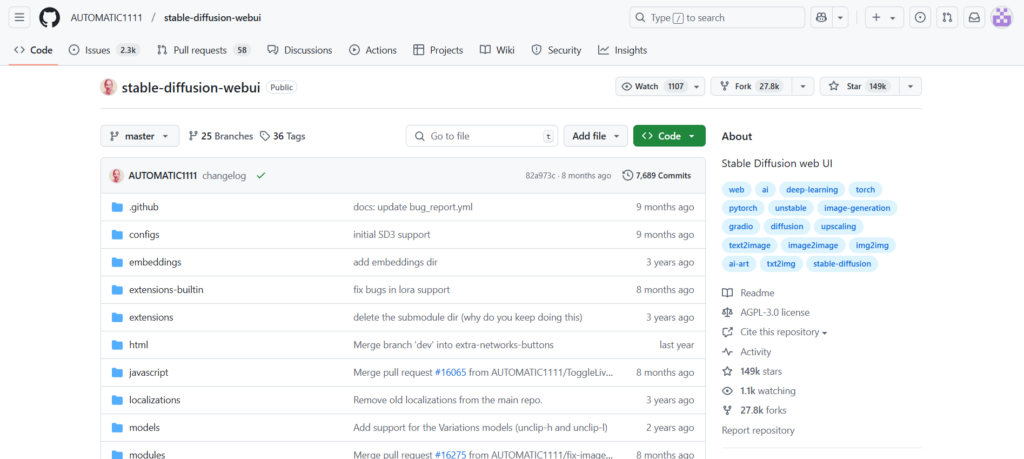Expand the Star lists dropdown arrow
1024x459 pixels.
click(910, 86)
